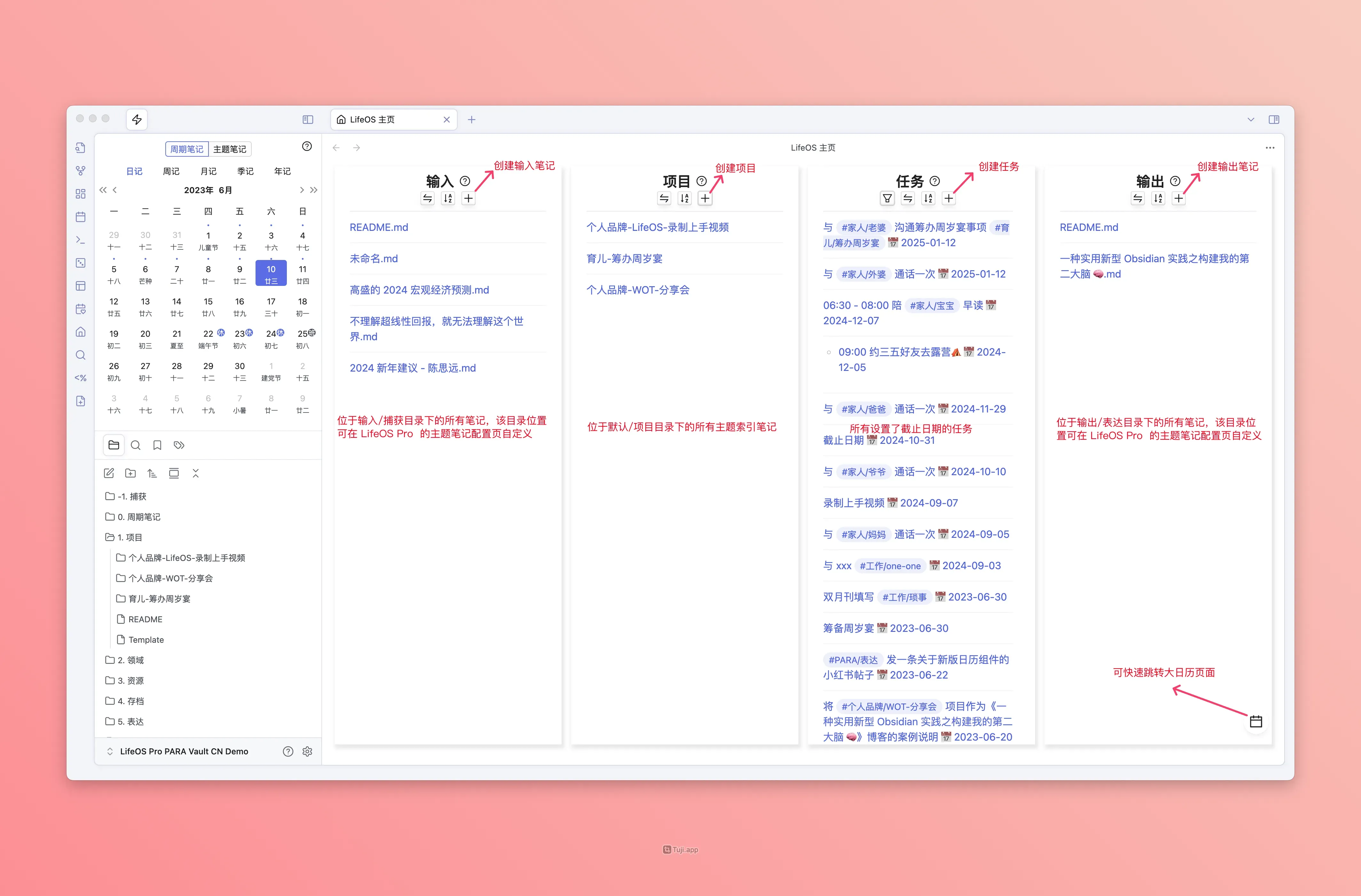Screen dimensions: 1361x896
Task: Open the bookmarks panel icon
Action: pos(157,445)
